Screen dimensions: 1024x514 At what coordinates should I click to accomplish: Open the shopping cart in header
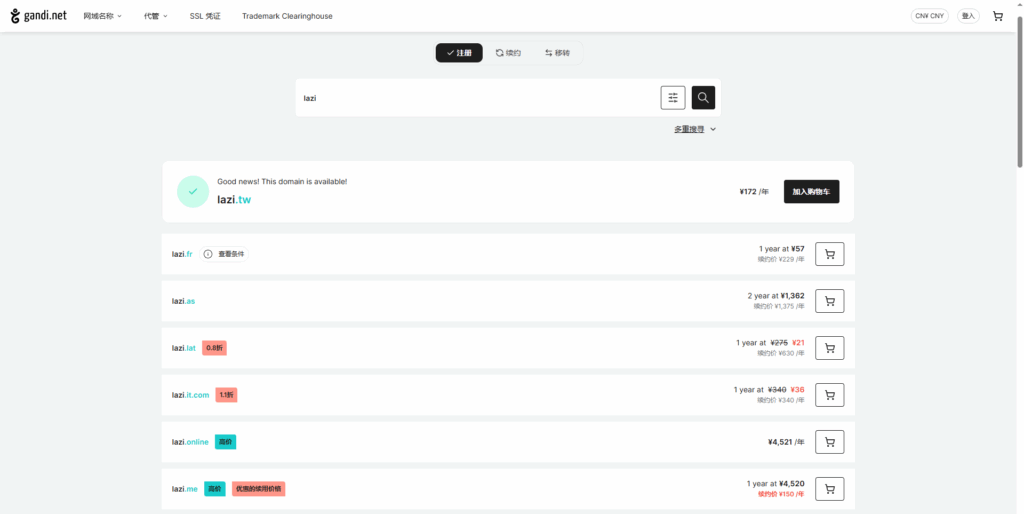997,16
